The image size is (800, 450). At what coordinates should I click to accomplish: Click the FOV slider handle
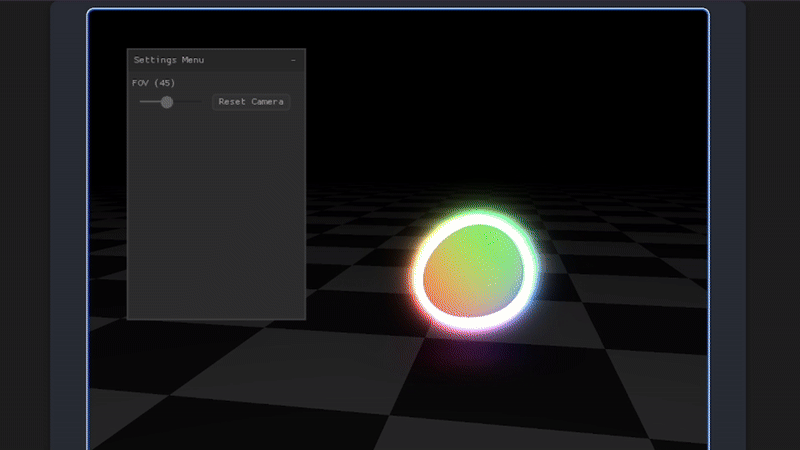point(167,102)
